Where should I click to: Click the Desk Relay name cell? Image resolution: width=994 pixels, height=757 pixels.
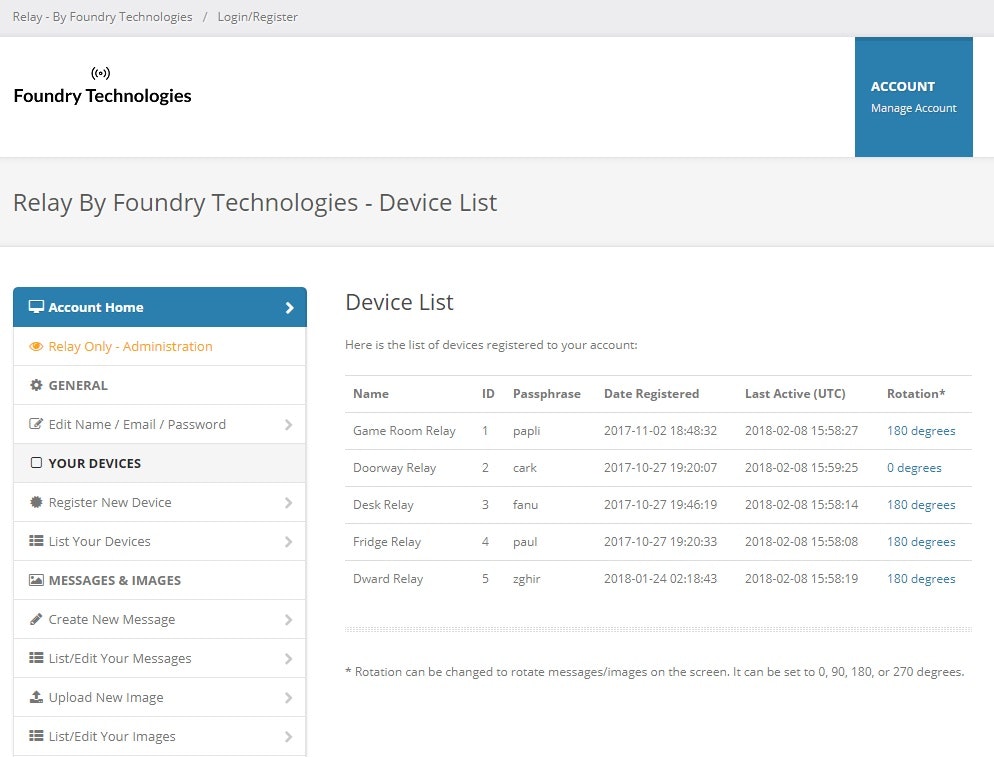click(x=383, y=505)
